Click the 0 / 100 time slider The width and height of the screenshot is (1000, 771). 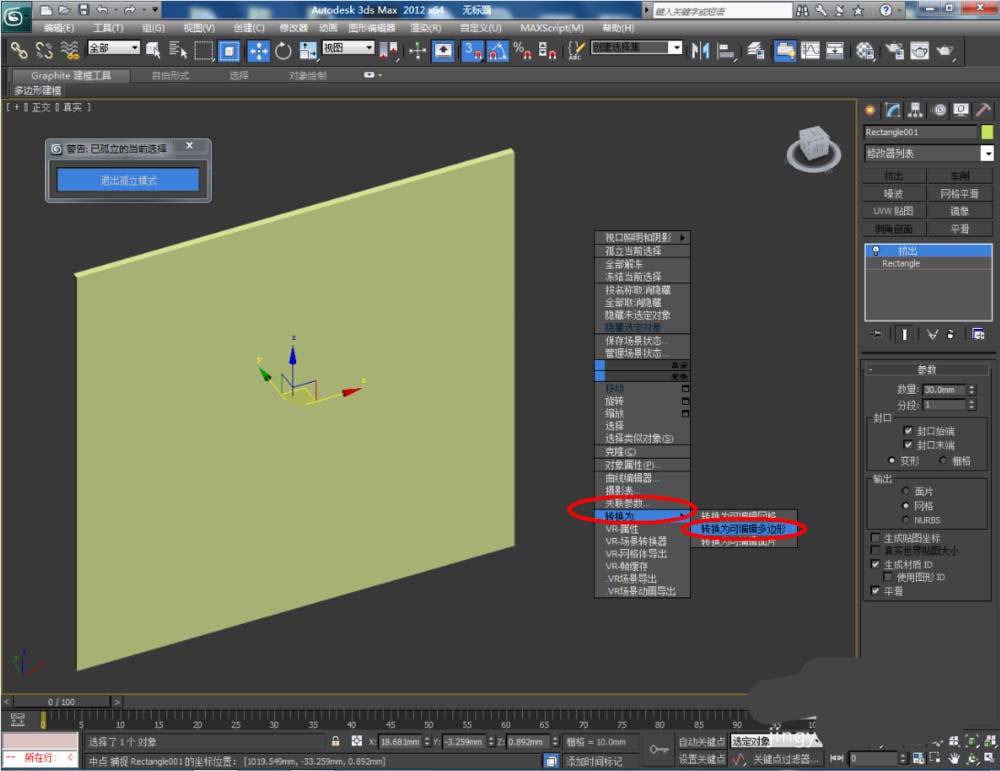(62, 701)
